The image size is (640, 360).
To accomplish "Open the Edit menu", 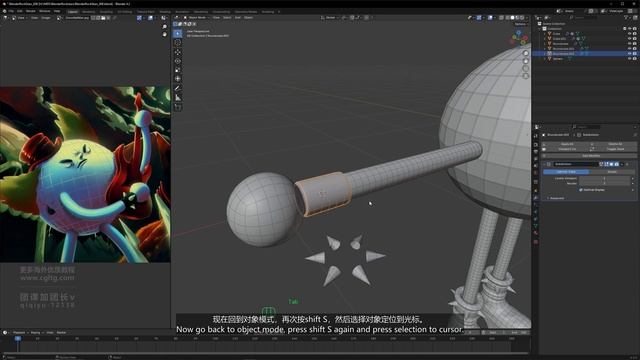I will [20, 11].
